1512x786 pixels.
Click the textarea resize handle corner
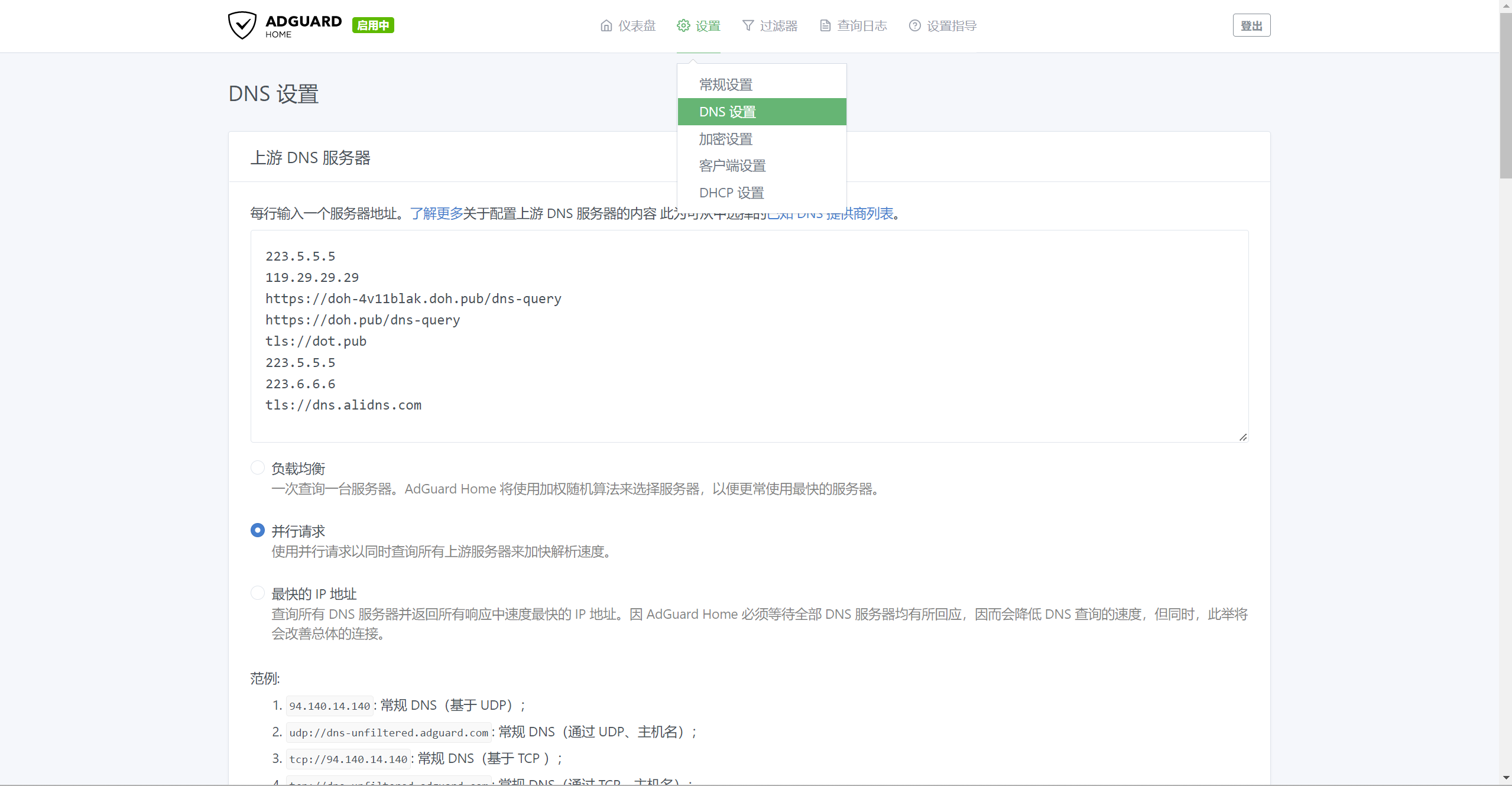point(1243,437)
